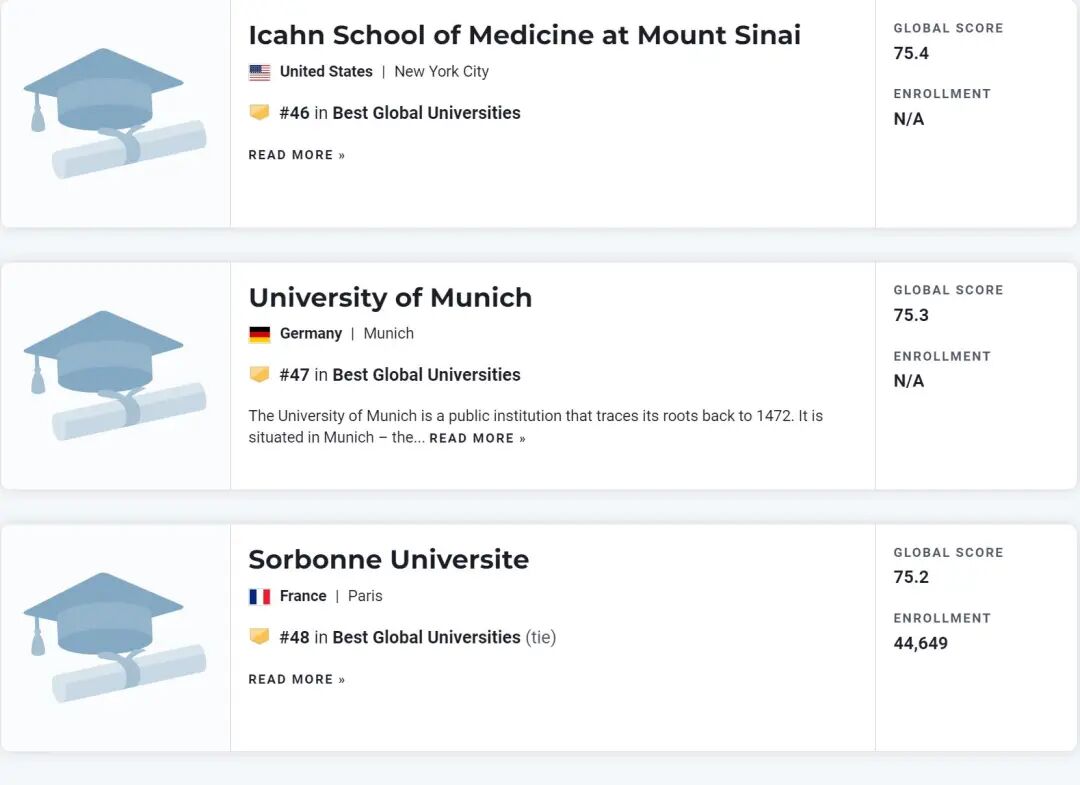Open the University of Munich title link
This screenshot has height=785, width=1080.
coord(390,297)
